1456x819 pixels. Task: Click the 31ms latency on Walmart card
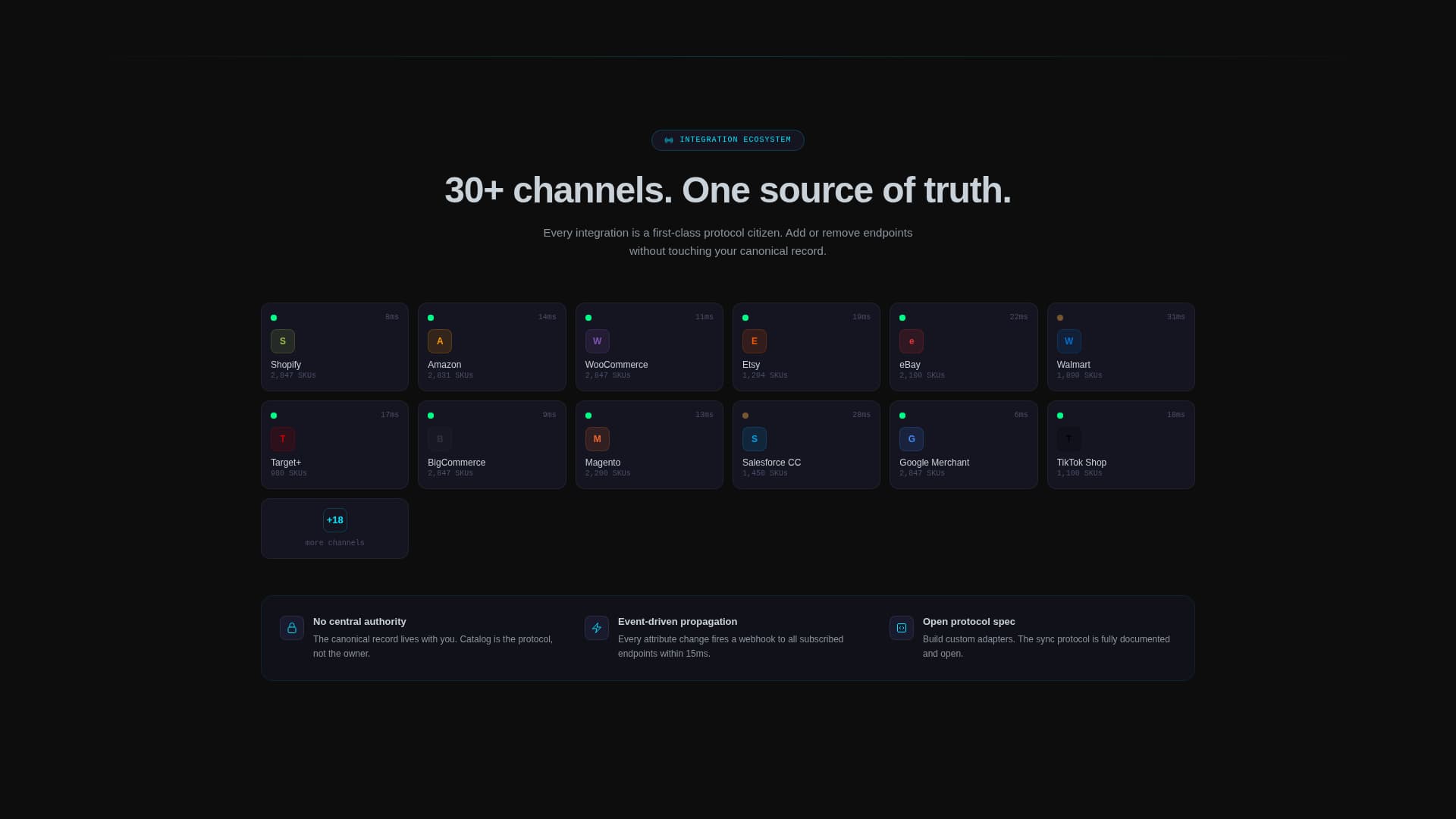(x=1176, y=318)
